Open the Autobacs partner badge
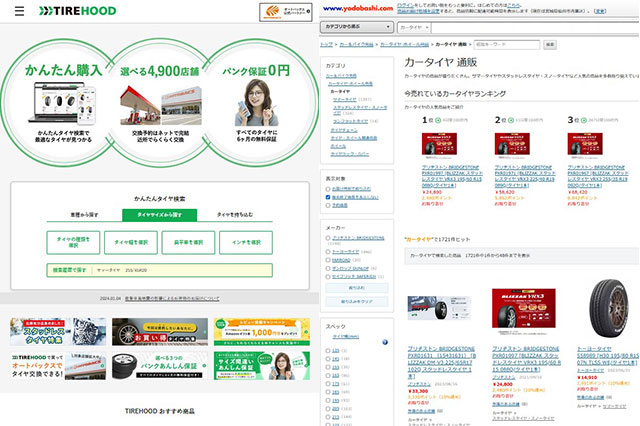 (286, 12)
